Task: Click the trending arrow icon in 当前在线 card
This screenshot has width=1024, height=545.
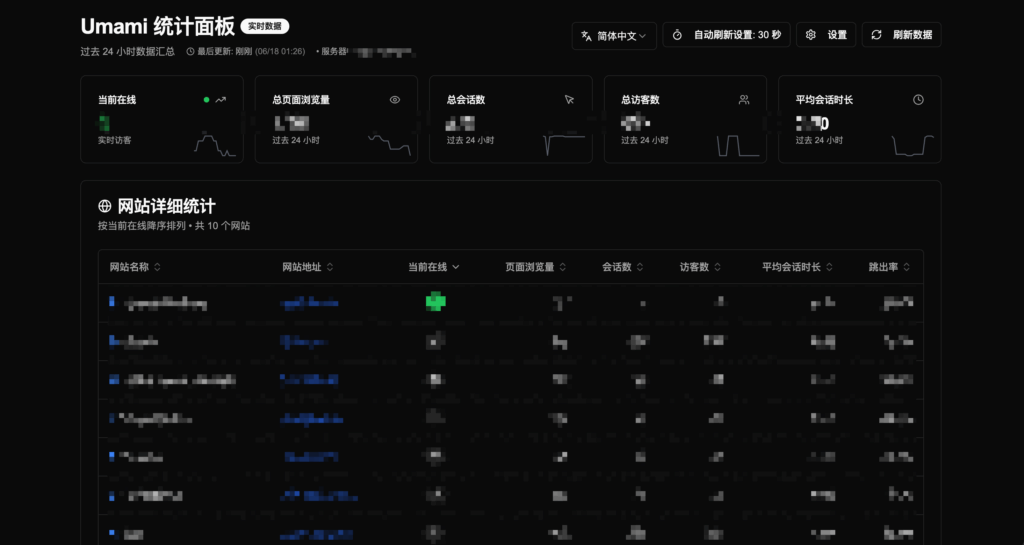Action: (220, 100)
